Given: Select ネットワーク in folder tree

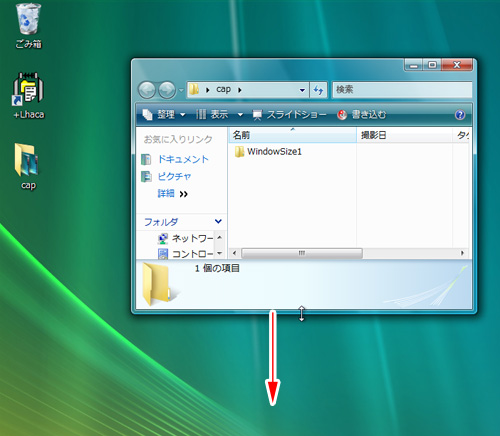Looking at the screenshot, I should 185,238.
